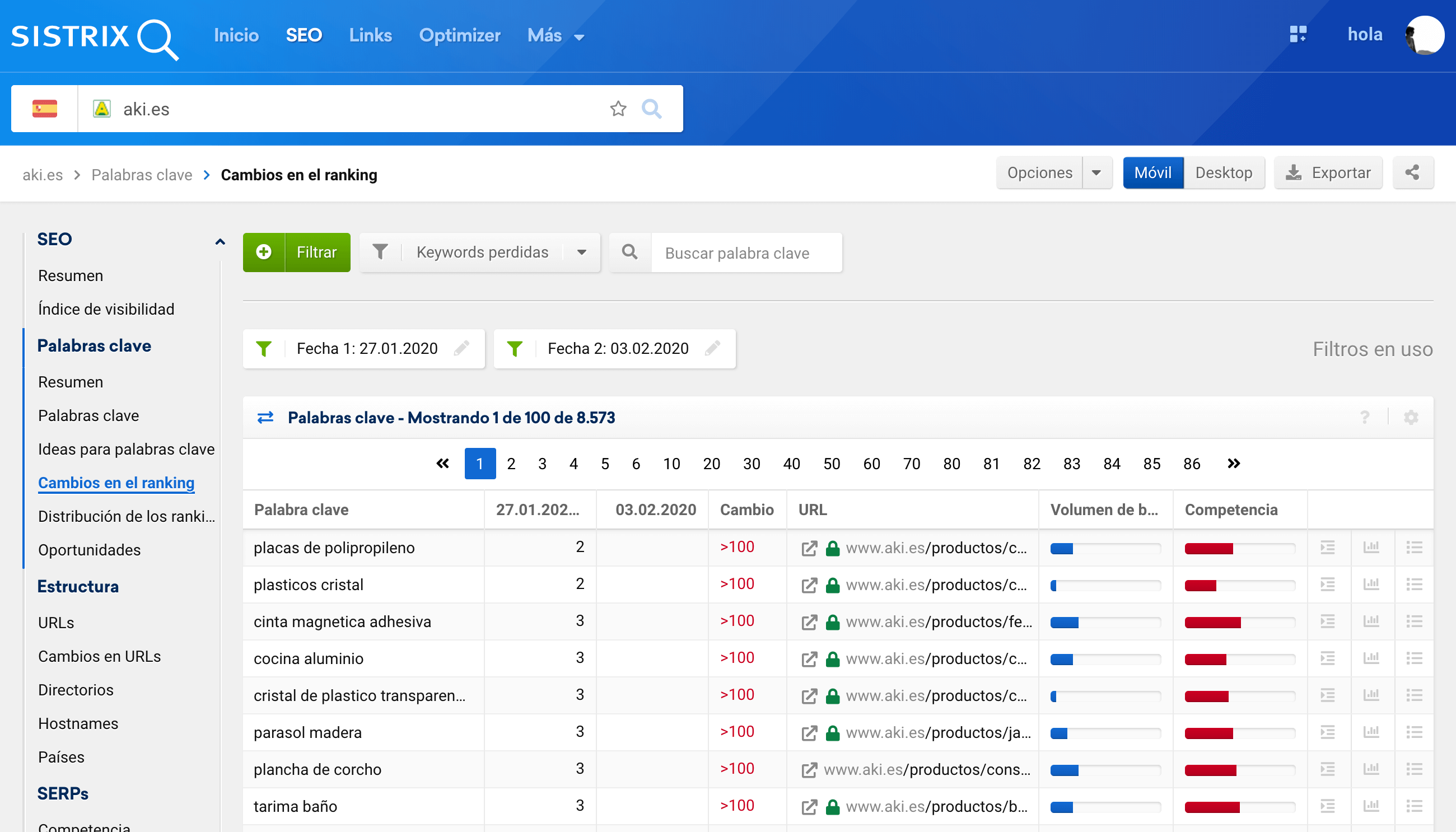Add cinta magnetica adhesiva to list
Screen dimensions: 1456x832
[1415, 621]
